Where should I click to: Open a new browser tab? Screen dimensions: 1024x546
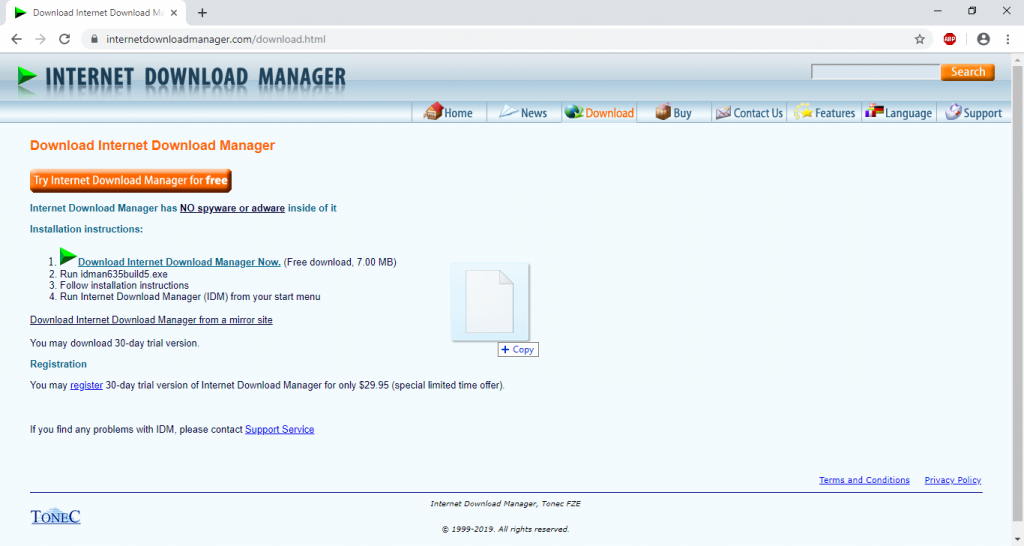(x=202, y=12)
